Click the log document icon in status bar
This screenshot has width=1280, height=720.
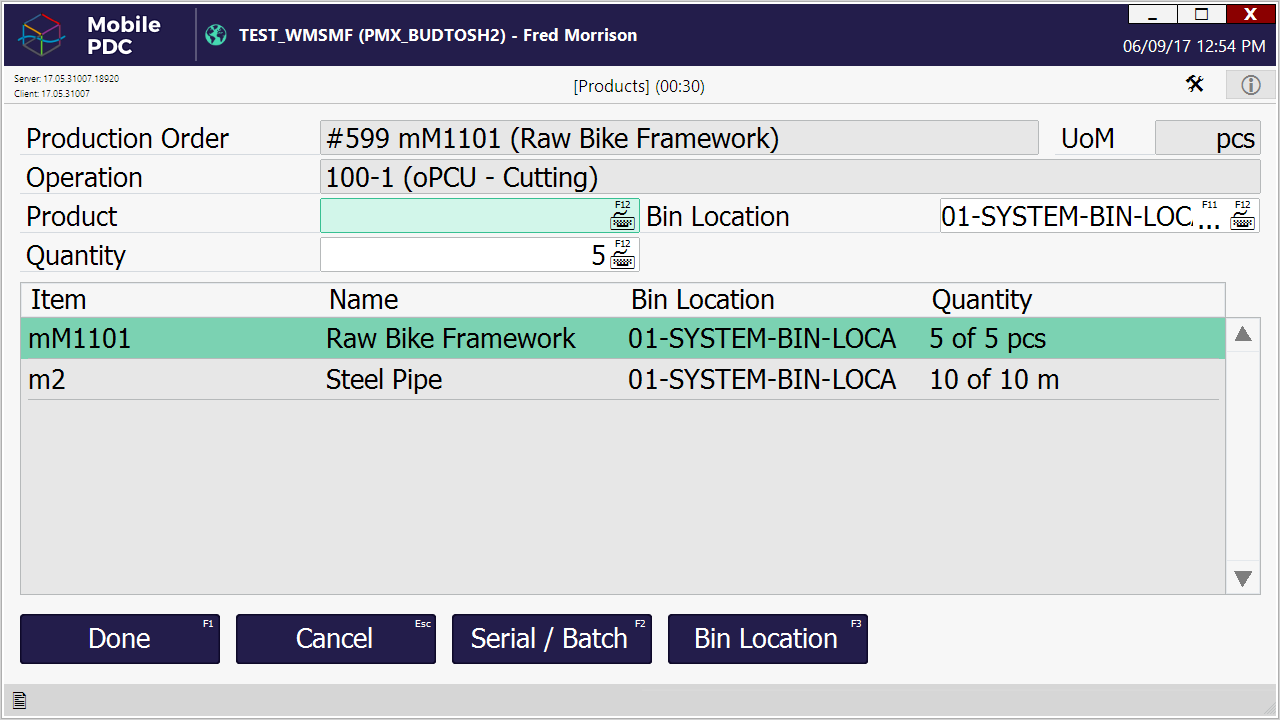19,700
